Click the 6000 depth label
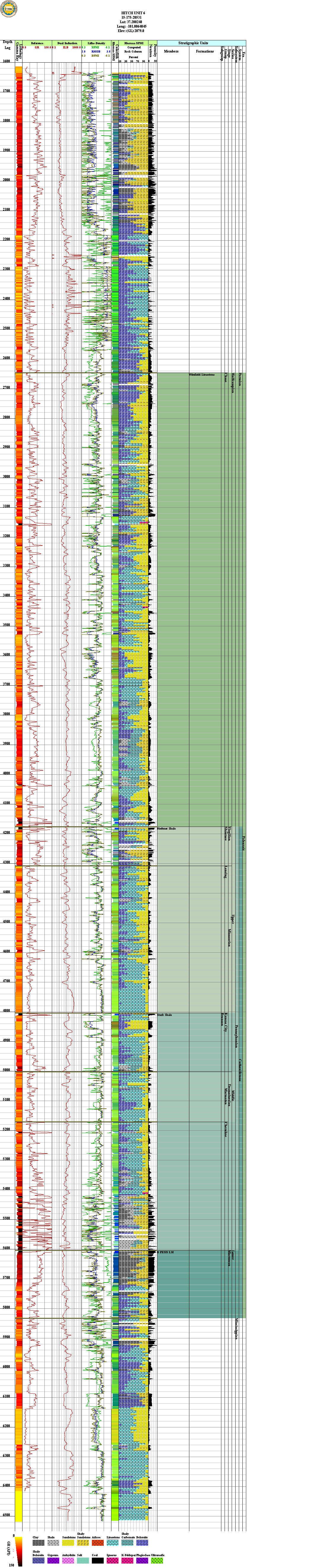This screenshot has width=320, height=1568. tap(6, 1367)
